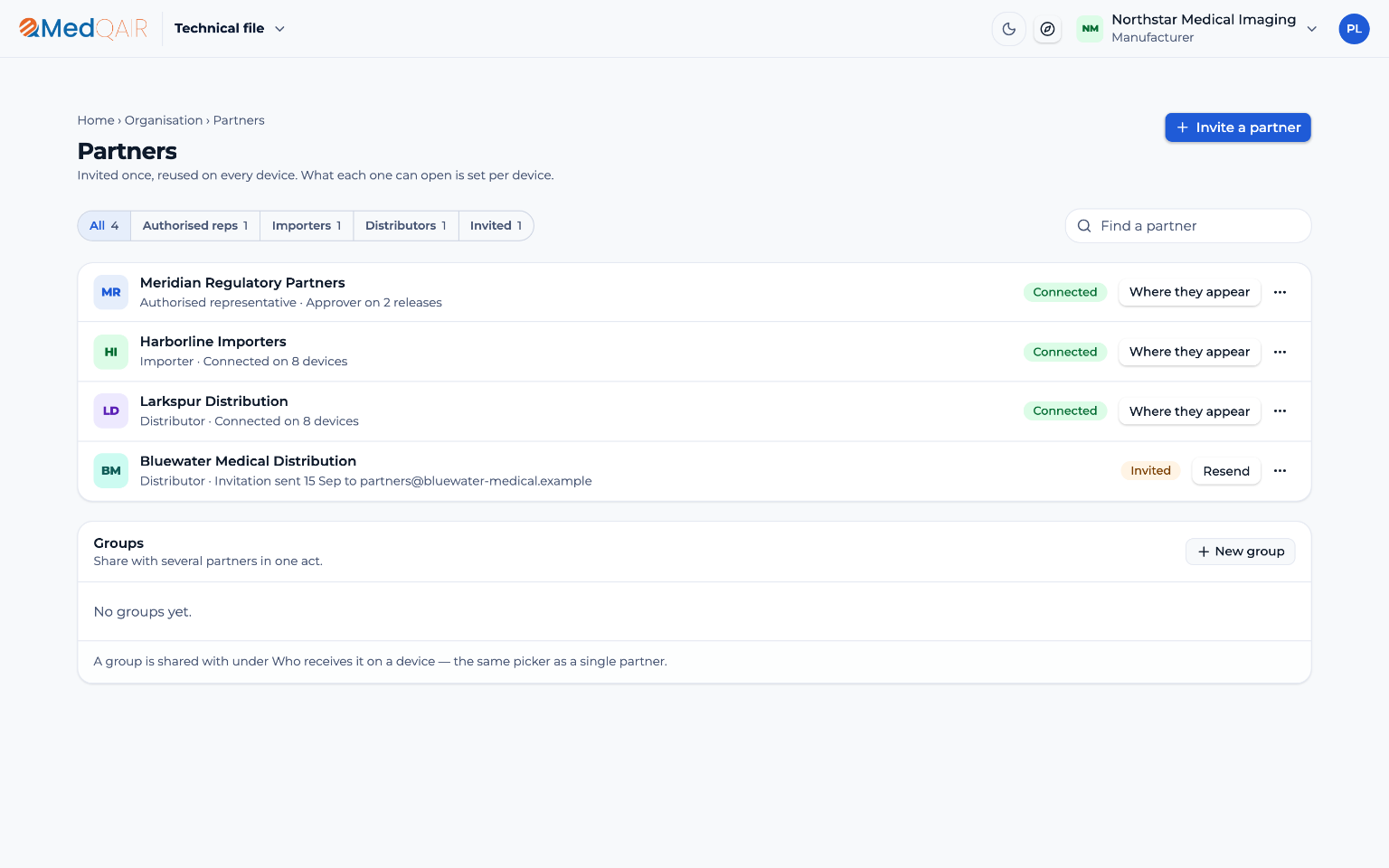Click Connected badge on Harborline row
This screenshot has height=868, width=1389.
click(1065, 352)
